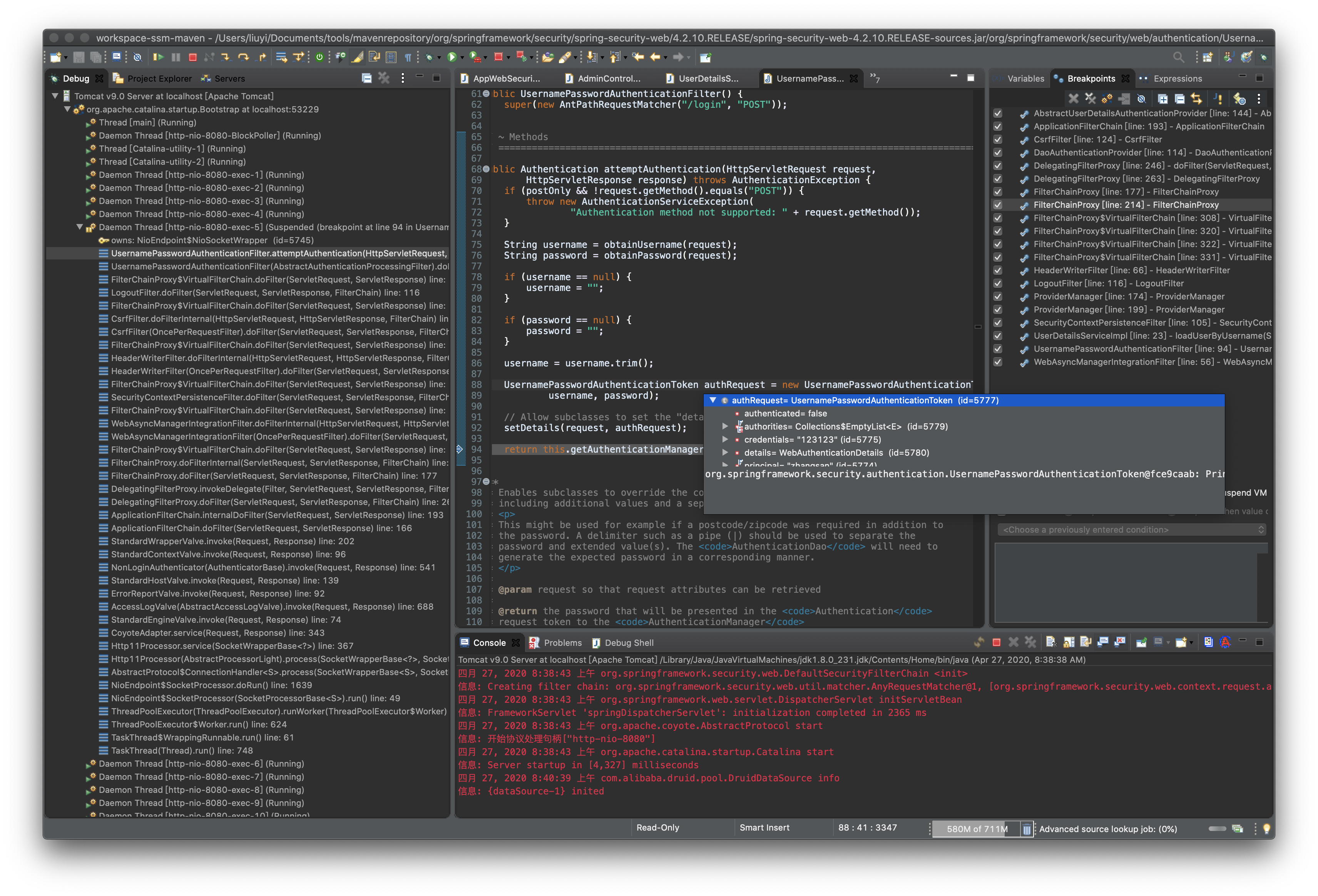Expand the credentials field in popup
This screenshot has height=896, width=1318.
(725, 440)
